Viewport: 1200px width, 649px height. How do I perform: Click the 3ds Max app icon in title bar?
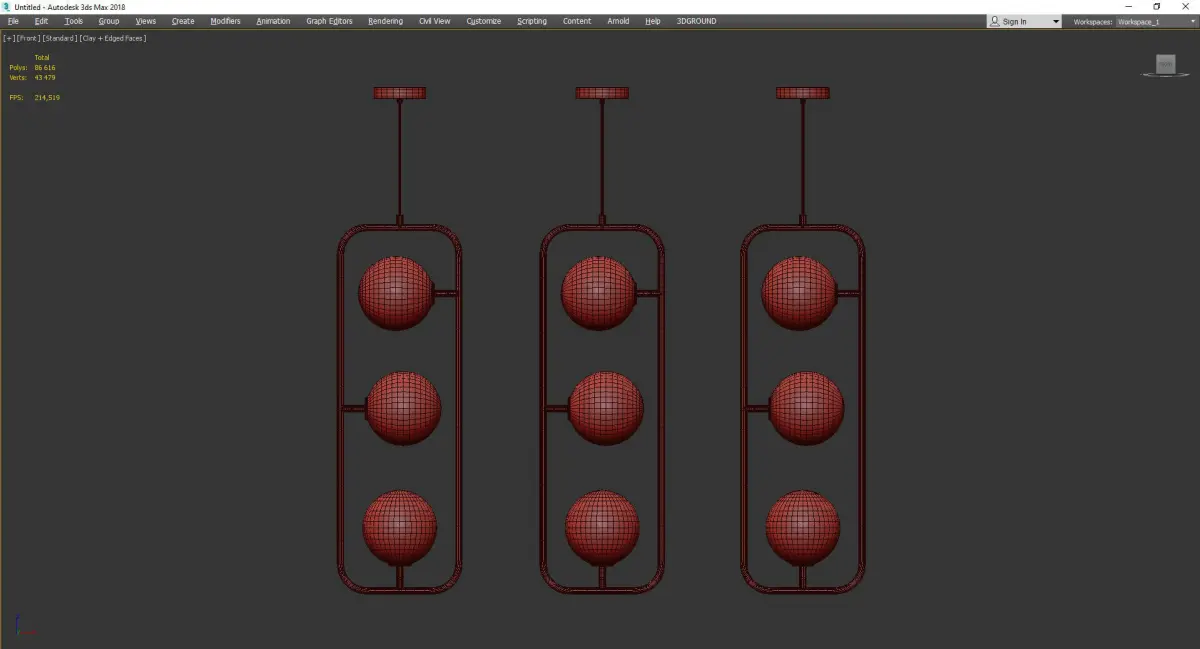(x=7, y=6)
